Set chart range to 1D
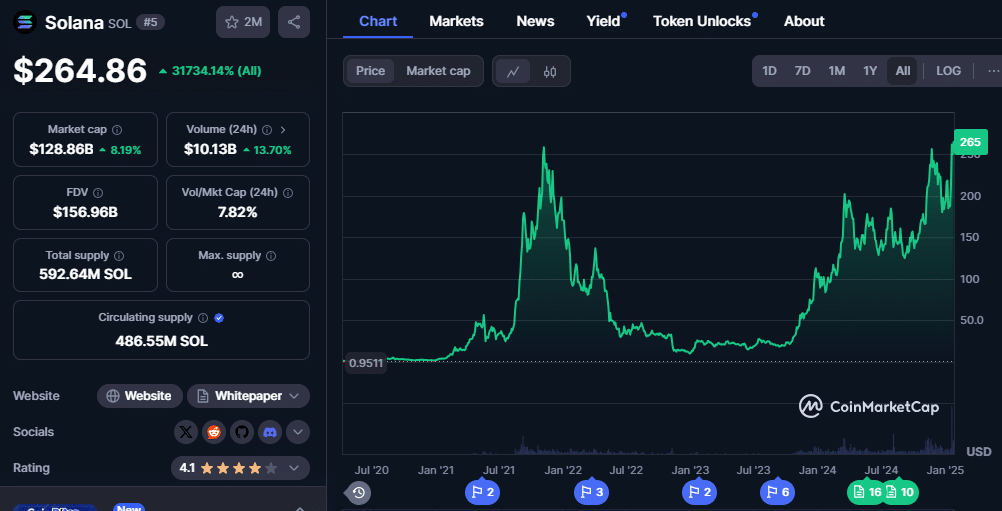1002x511 pixels. (x=769, y=71)
